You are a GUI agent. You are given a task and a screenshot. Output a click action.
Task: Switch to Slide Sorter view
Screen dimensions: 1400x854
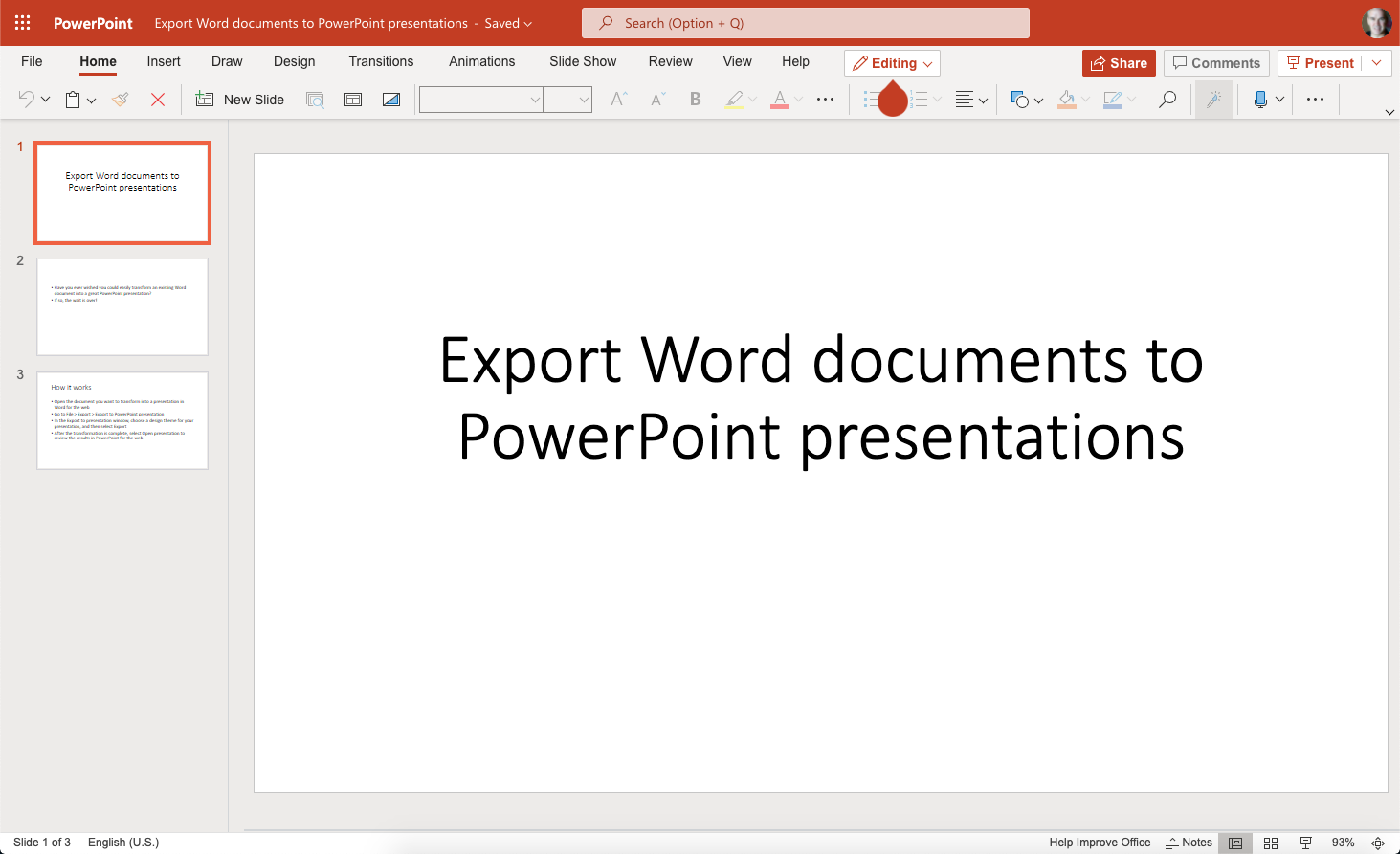point(1271,843)
